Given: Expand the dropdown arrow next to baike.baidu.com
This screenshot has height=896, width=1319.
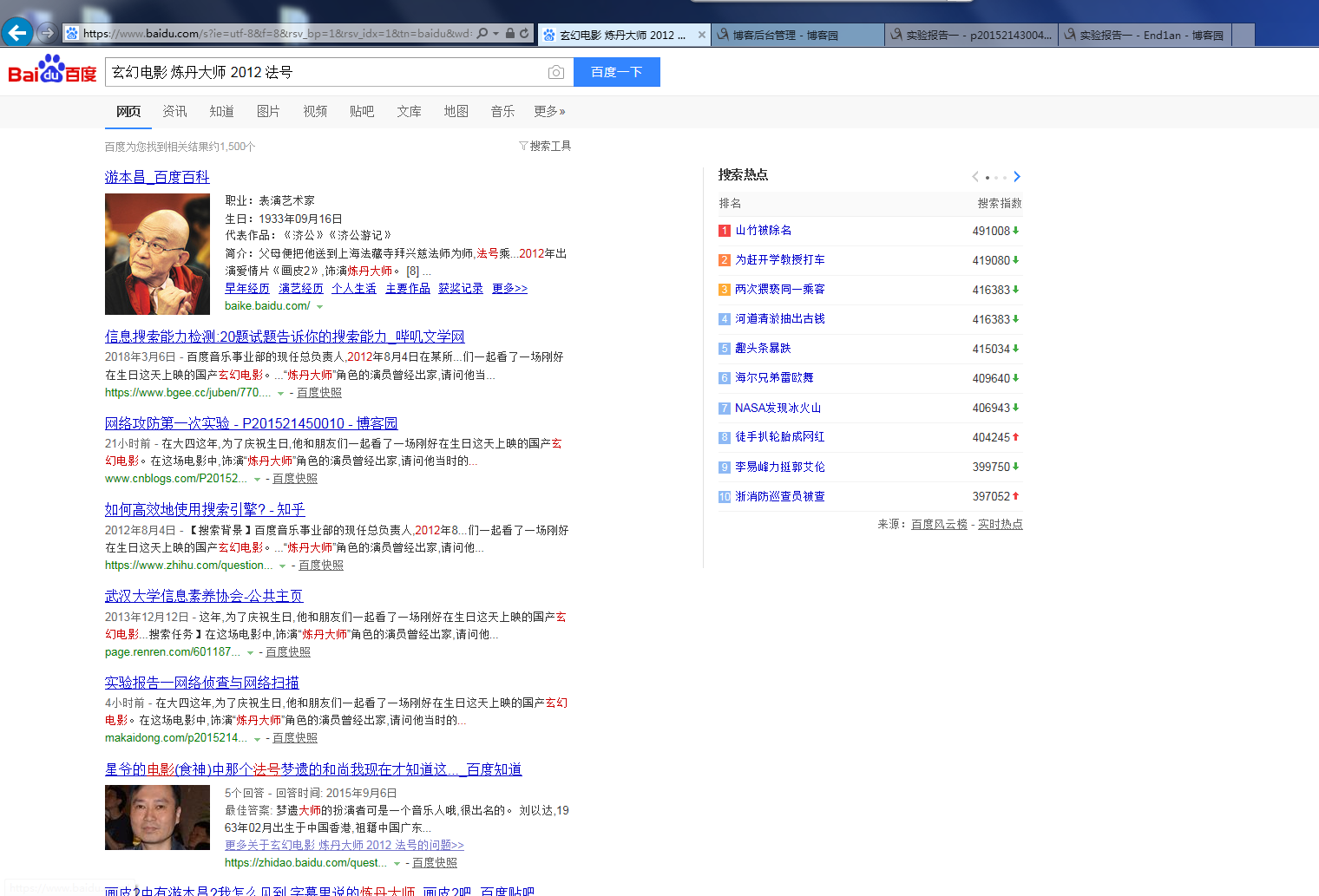Looking at the screenshot, I should point(319,306).
